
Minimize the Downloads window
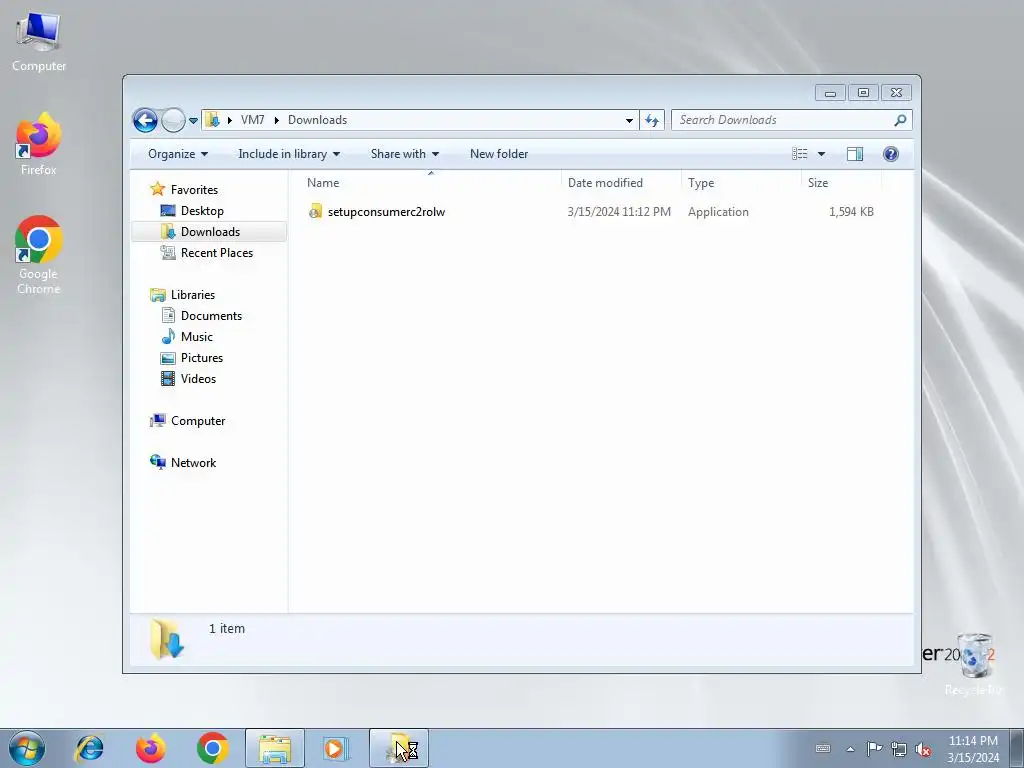pos(830,93)
